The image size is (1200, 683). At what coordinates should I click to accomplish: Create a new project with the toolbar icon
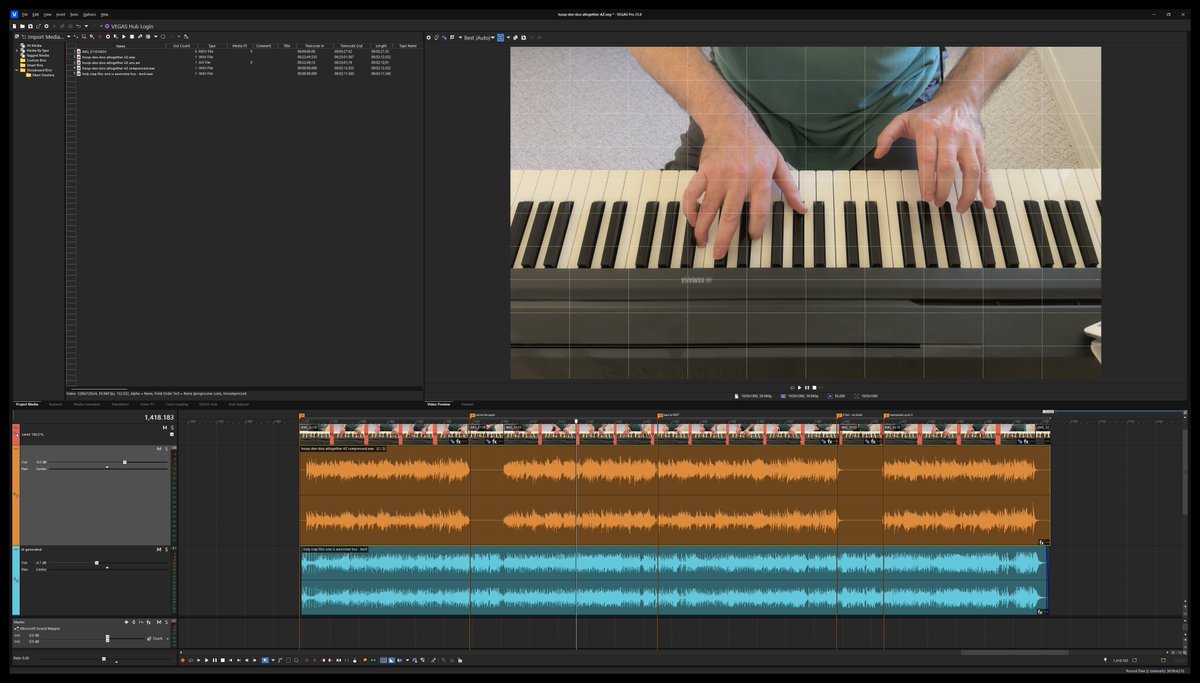tap(14, 26)
